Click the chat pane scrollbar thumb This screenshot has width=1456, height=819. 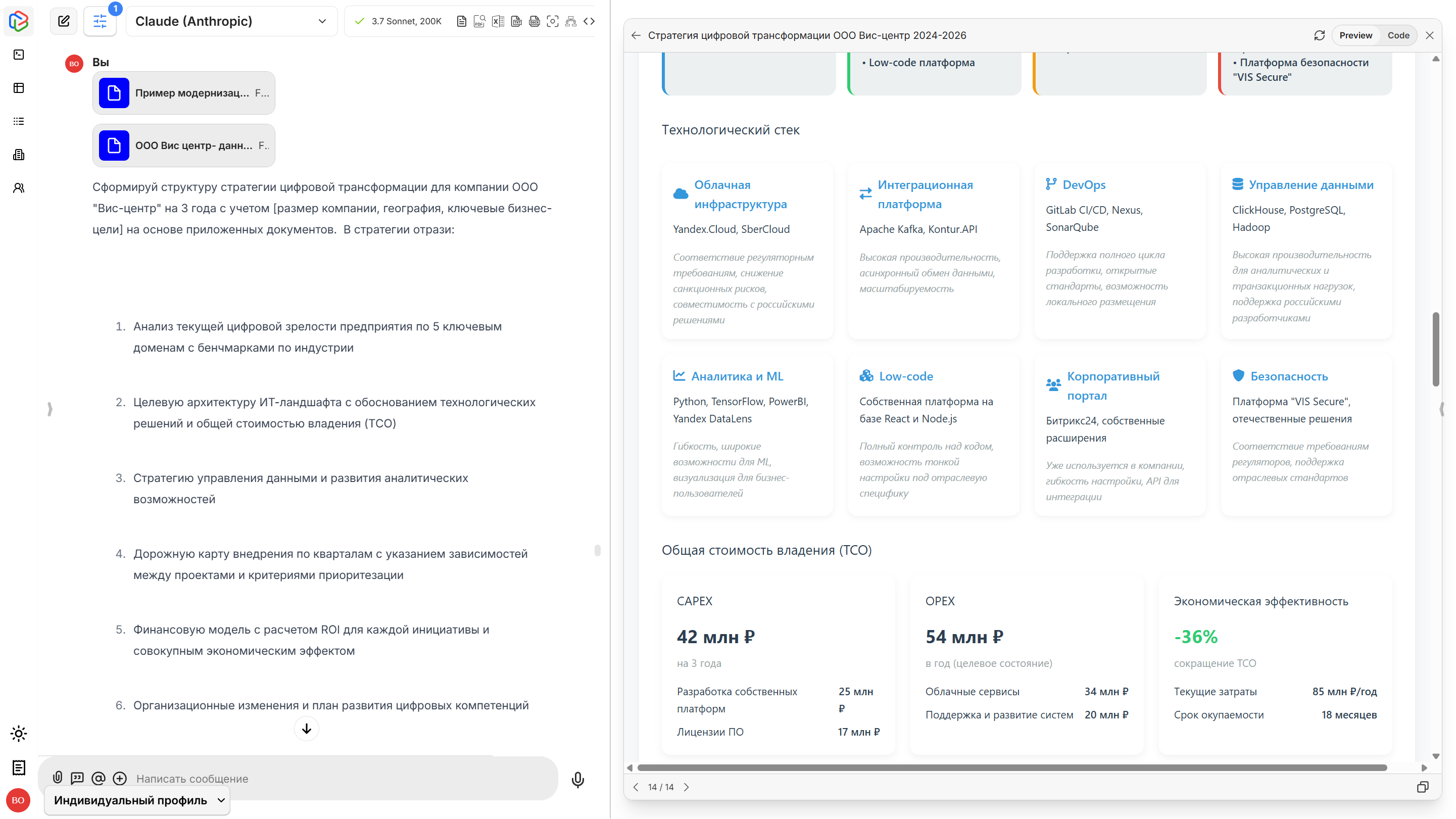tap(598, 550)
